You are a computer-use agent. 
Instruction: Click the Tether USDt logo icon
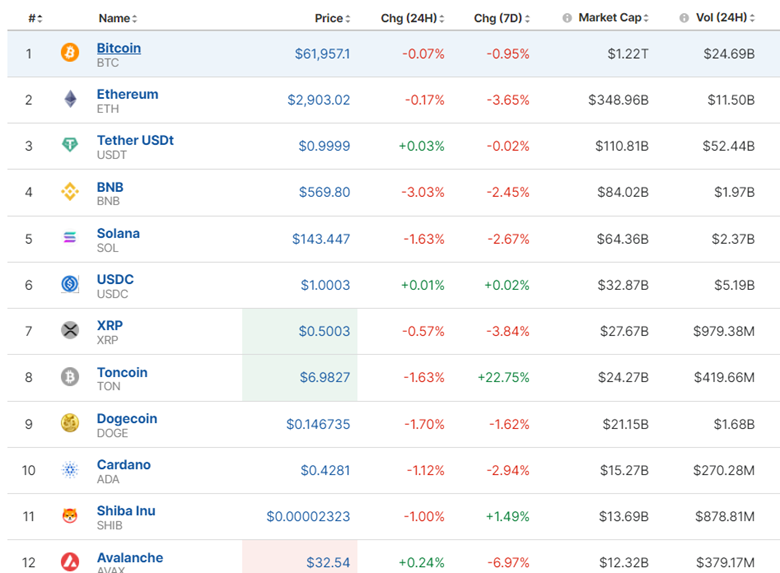[x=70, y=145]
